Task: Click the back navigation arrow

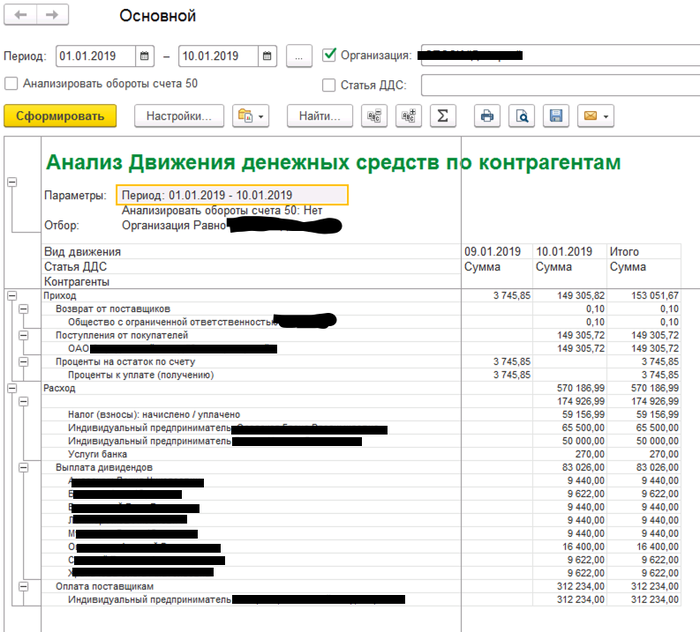Action: click(x=20, y=16)
